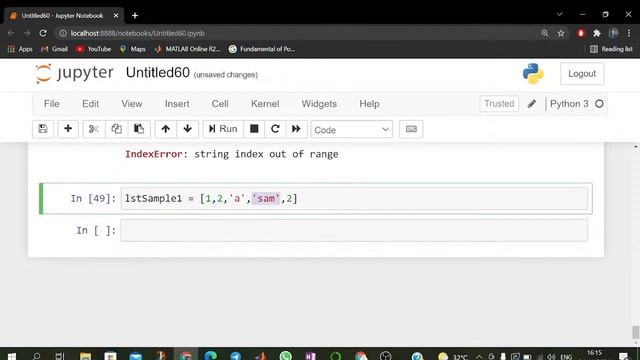Click the Trusted notebook indicator
The height and width of the screenshot is (360, 640).
499,104
